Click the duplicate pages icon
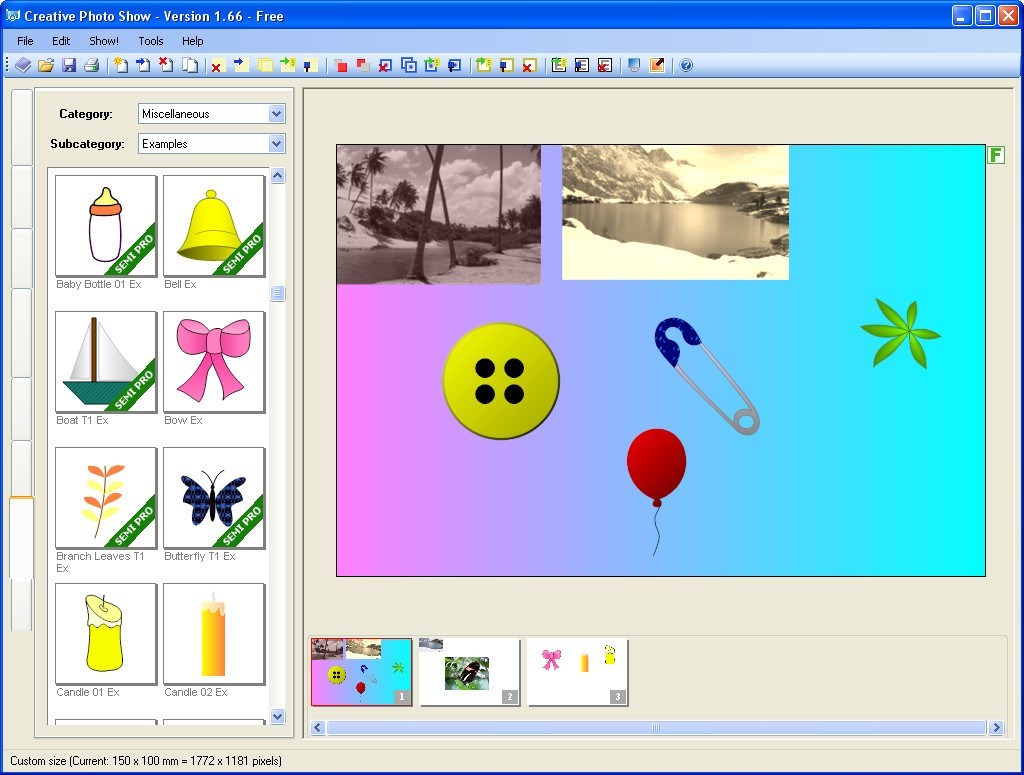The image size is (1024, 775). click(189, 65)
